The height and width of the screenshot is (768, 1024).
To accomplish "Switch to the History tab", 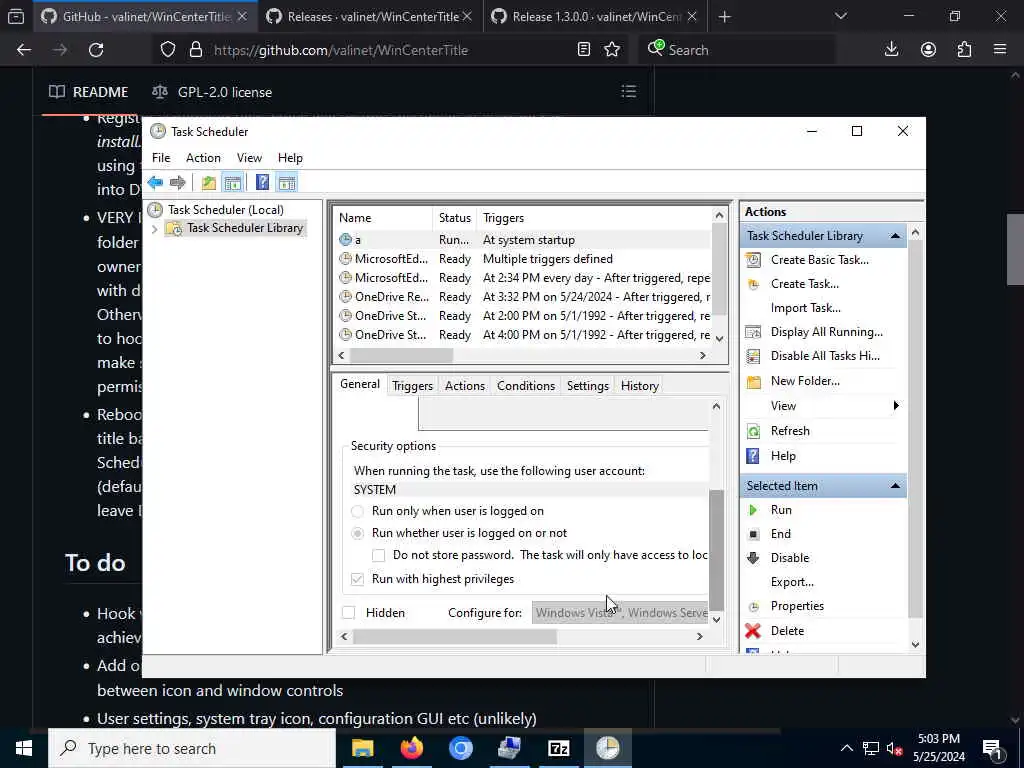I will pyautogui.click(x=639, y=386).
